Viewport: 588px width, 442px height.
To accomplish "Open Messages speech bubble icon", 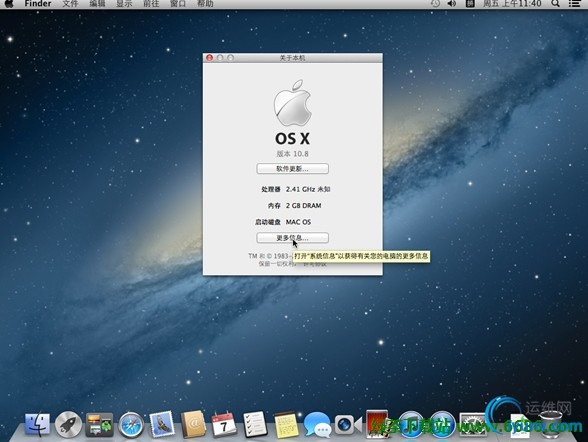I will (x=317, y=425).
